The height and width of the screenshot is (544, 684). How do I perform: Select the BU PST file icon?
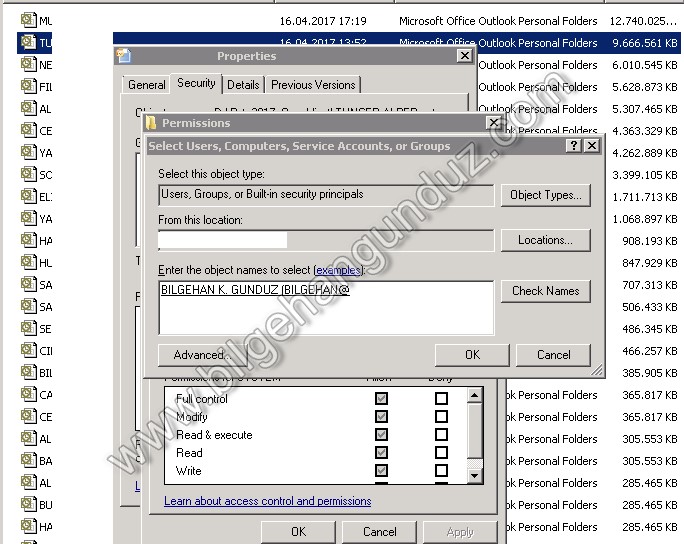28,504
